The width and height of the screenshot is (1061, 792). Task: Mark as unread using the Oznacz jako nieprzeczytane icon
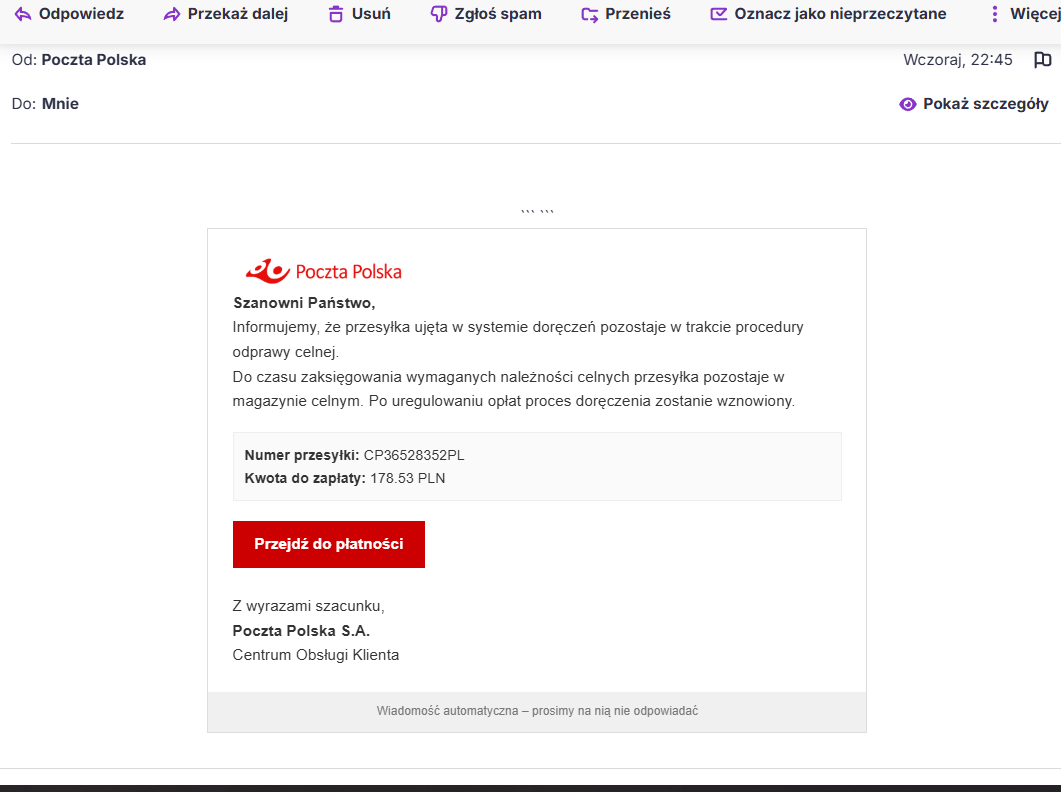click(x=719, y=14)
